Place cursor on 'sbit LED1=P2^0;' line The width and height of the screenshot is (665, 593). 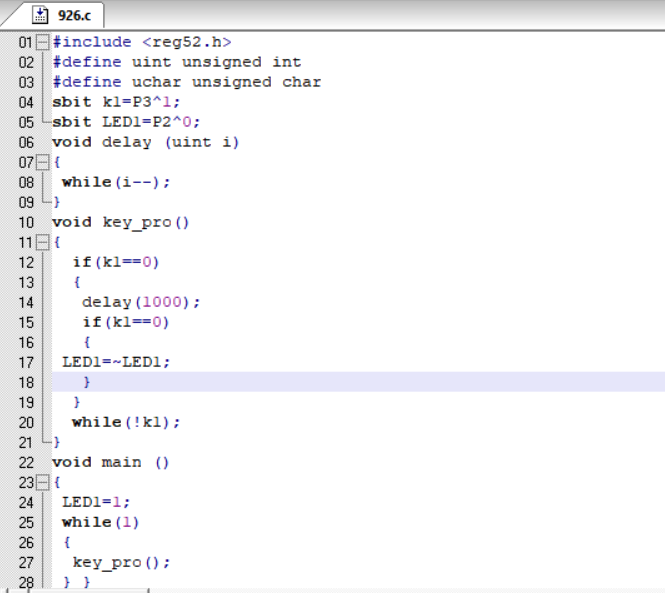coord(126,122)
